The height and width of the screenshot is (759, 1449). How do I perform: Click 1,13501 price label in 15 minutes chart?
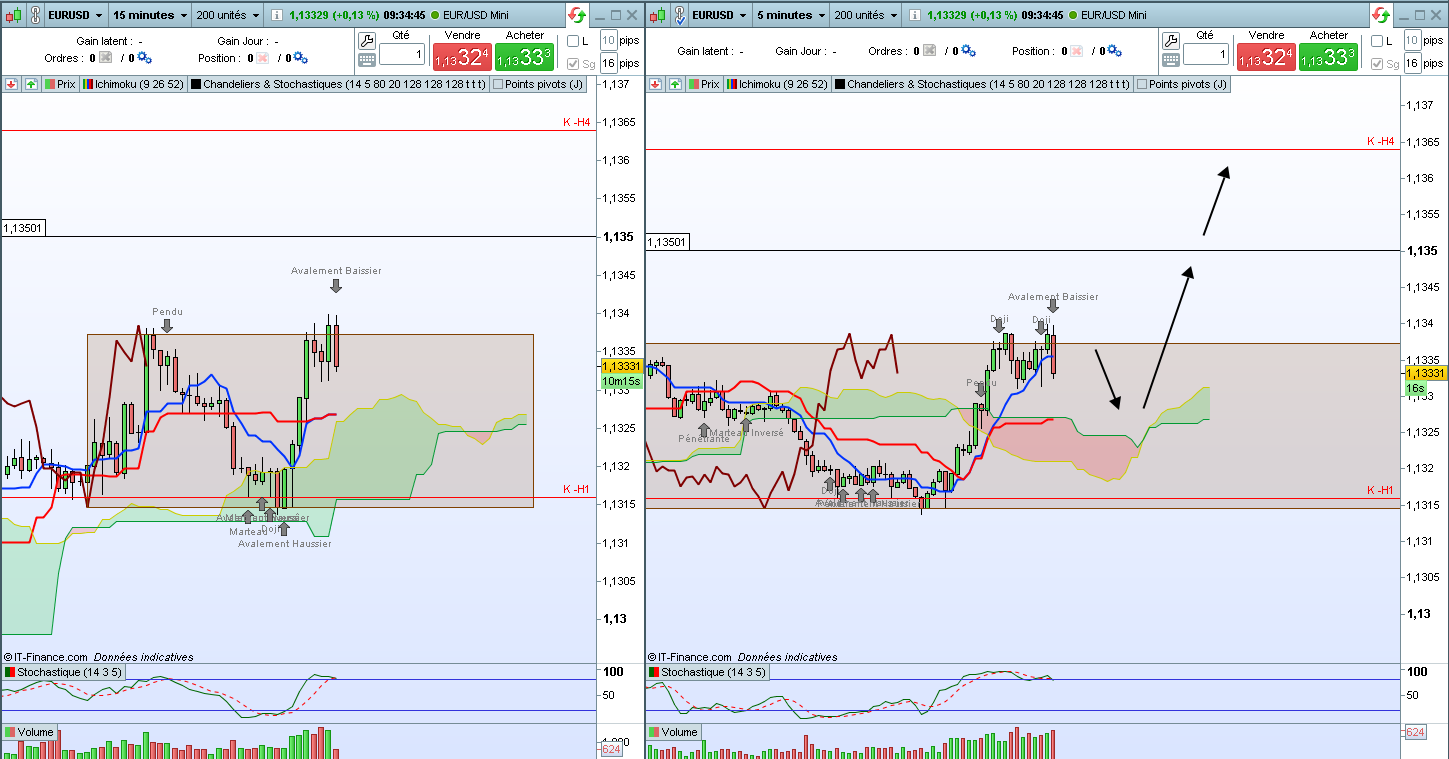24,228
